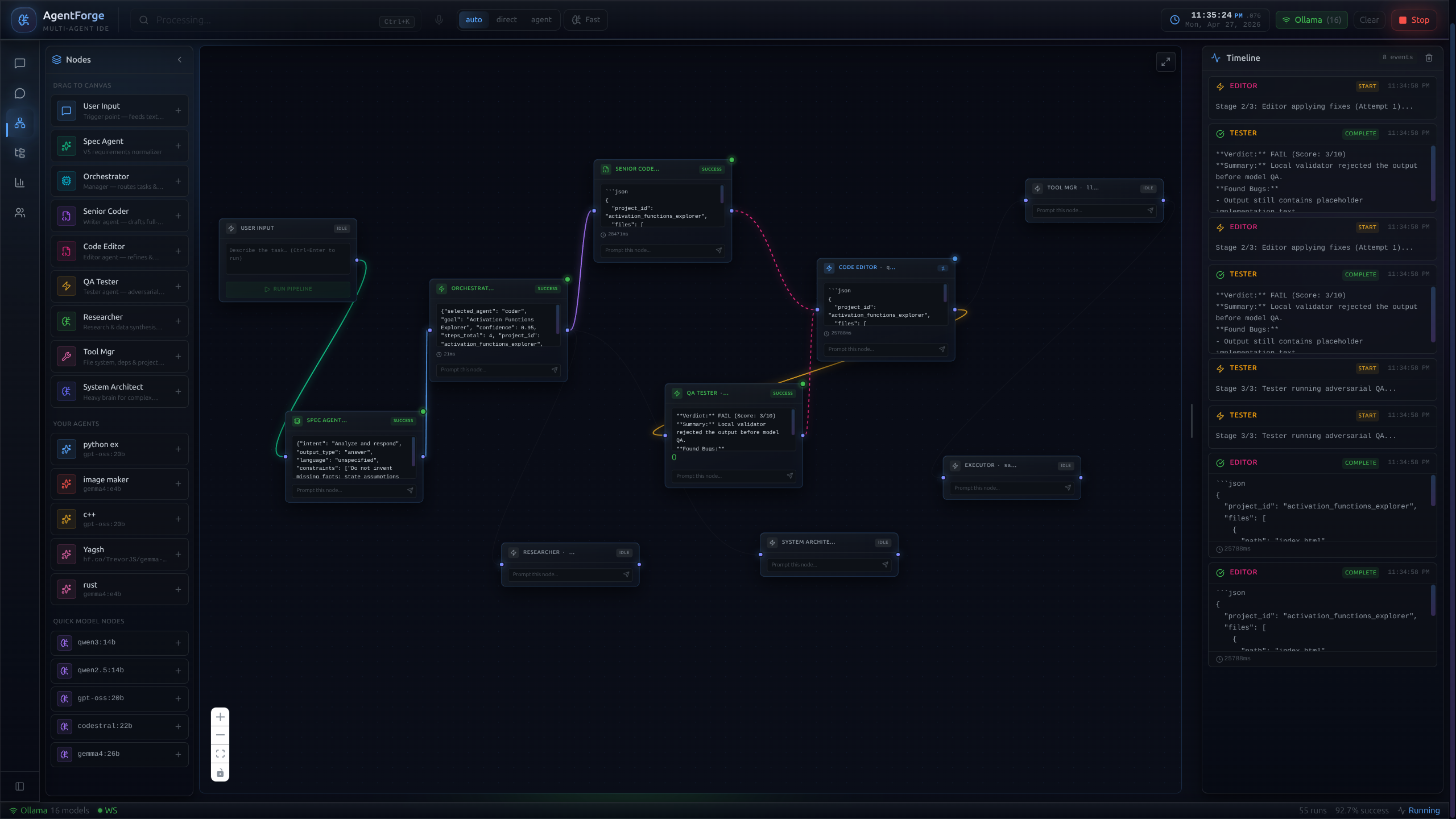
Task: Send prompt in Researcher node
Action: [x=626, y=574]
